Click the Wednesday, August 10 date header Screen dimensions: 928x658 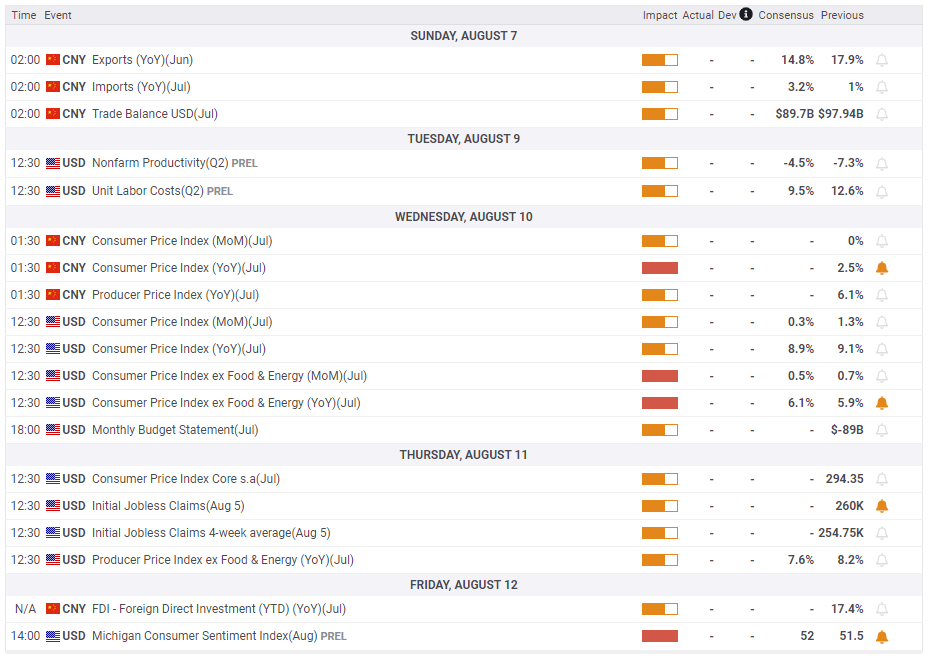pyautogui.click(x=463, y=217)
